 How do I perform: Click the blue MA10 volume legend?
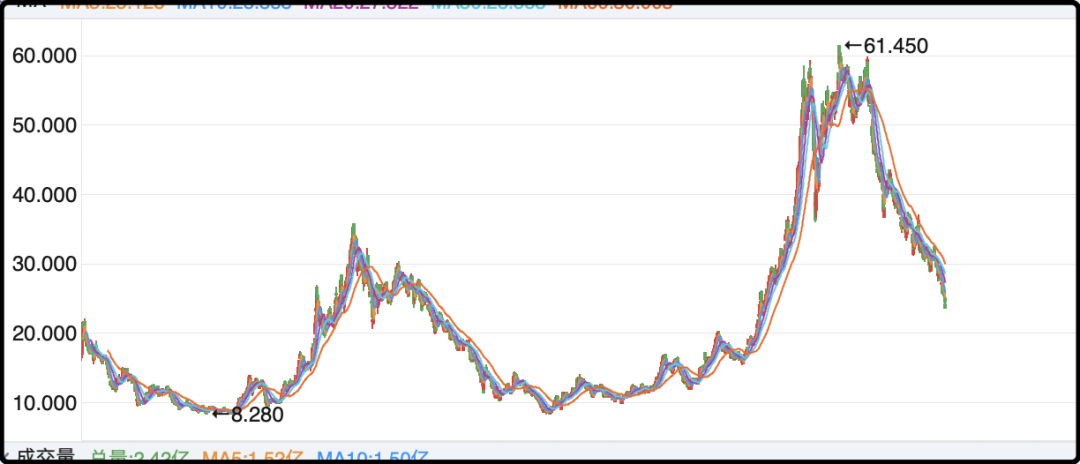[373, 456]
